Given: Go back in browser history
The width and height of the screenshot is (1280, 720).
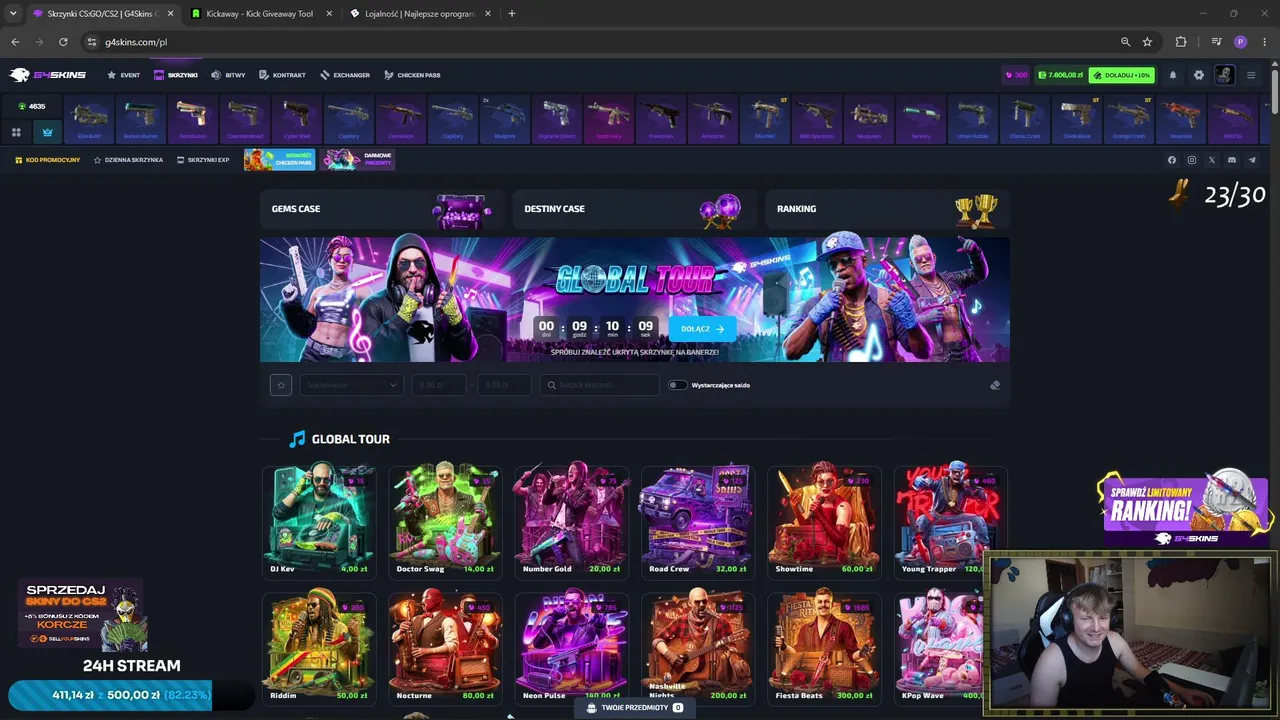Looking at the screenshot, I should [x=15, y=42].
